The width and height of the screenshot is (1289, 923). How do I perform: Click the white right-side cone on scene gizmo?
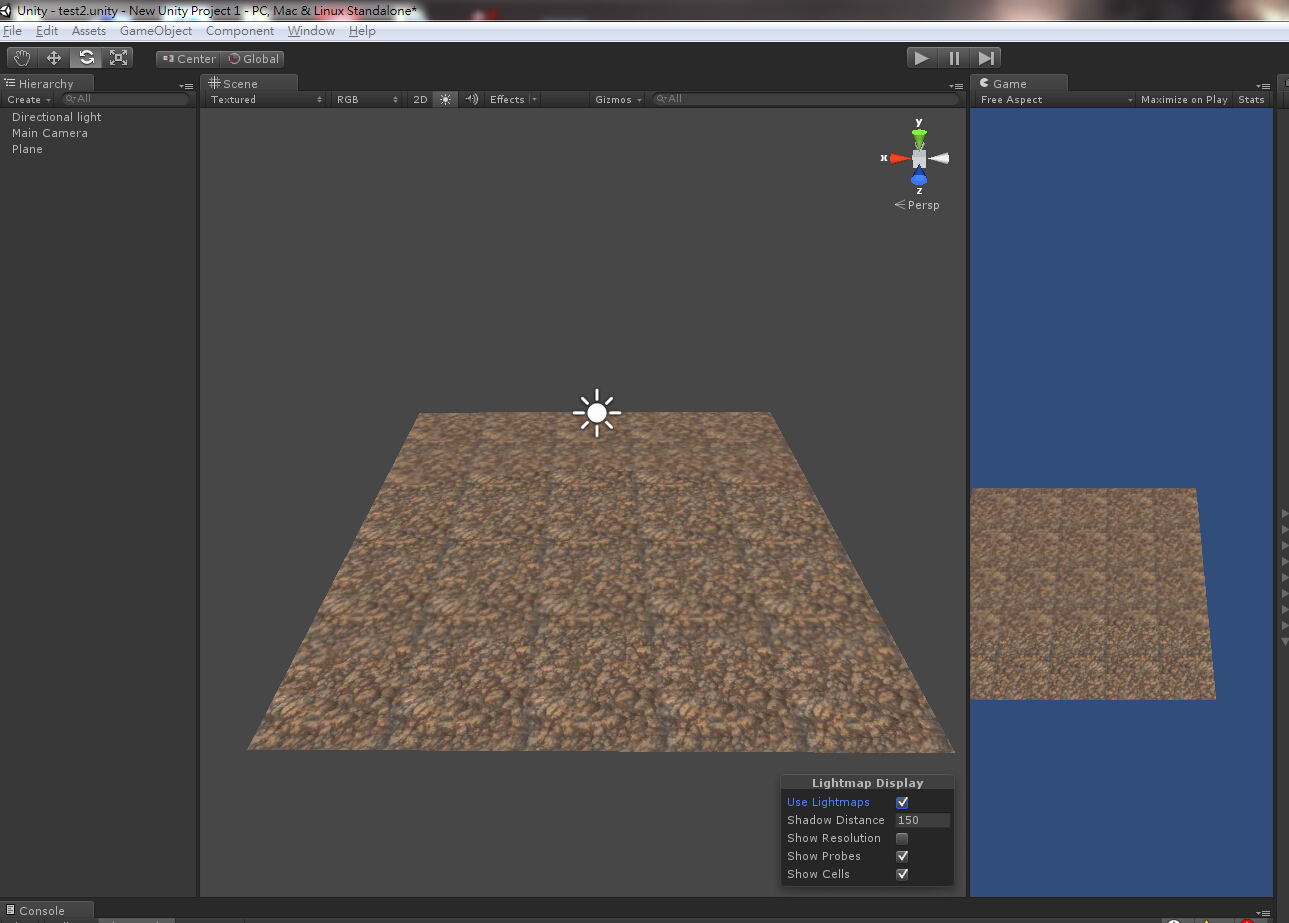tap(939, 158)
